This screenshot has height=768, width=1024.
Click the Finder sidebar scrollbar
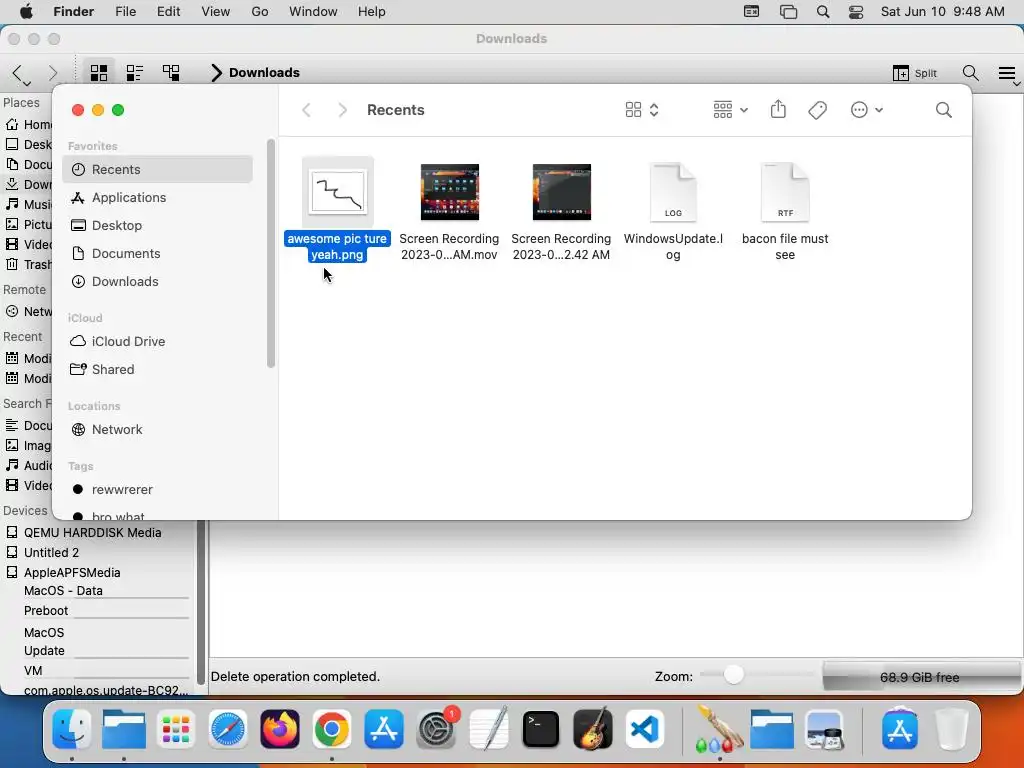(x=270, y=253)
